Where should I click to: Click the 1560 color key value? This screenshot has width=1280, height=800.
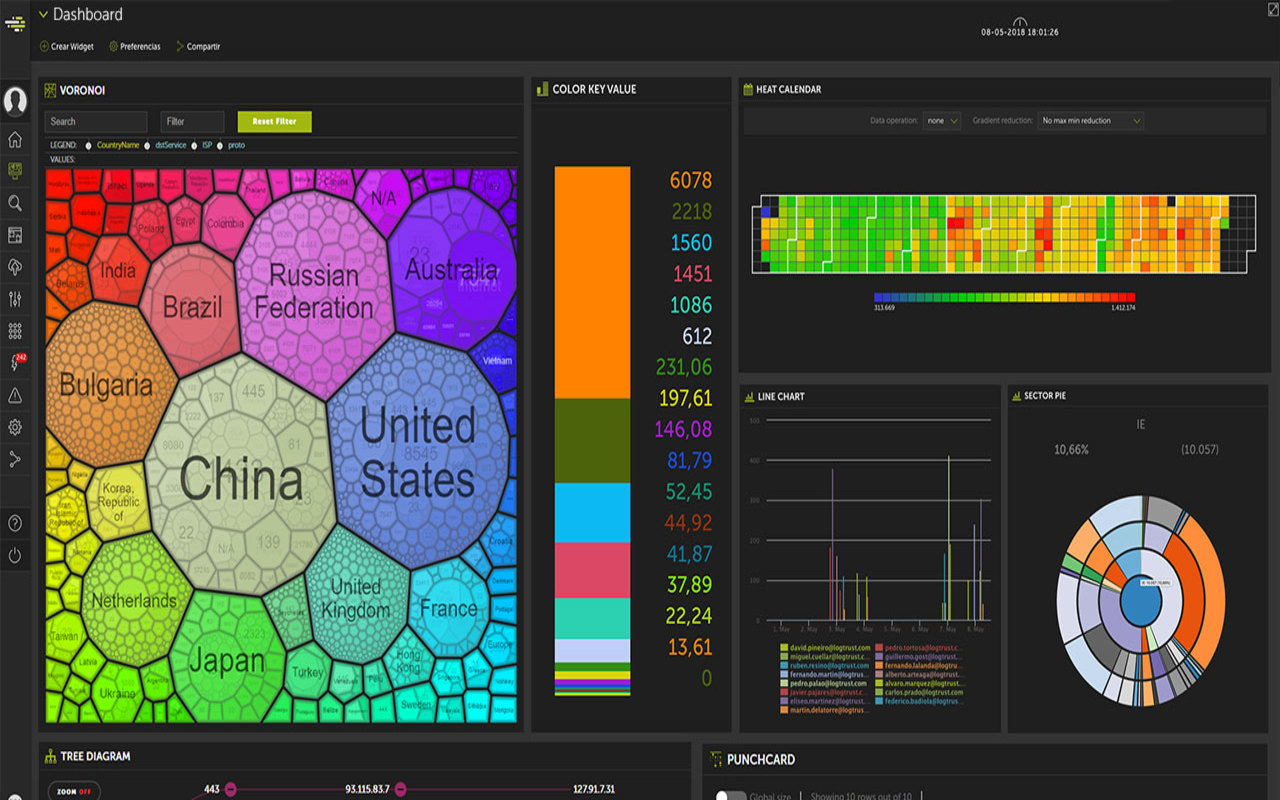(x=691, y=242)
